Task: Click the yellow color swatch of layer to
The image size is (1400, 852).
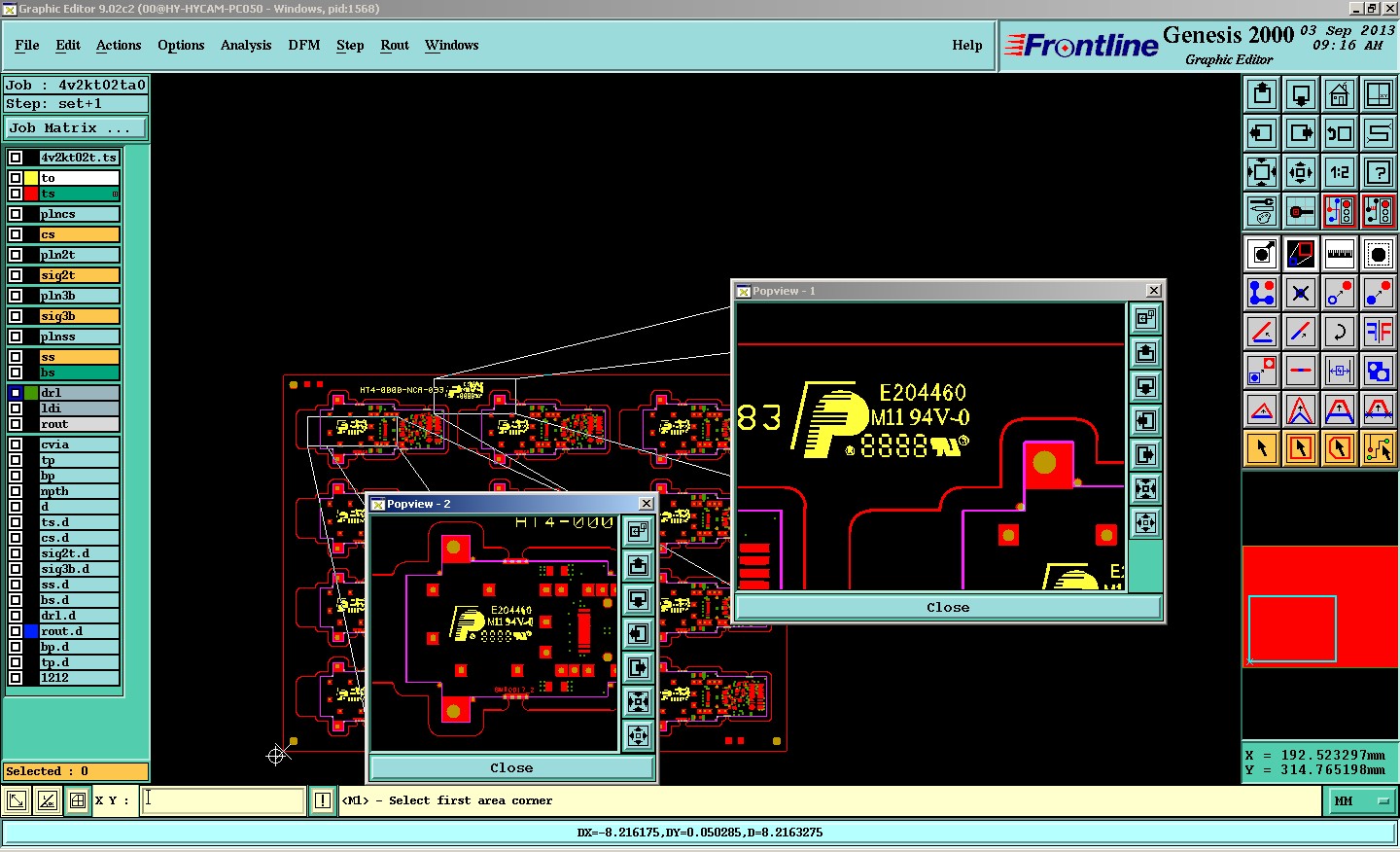Action: point(31,178)
